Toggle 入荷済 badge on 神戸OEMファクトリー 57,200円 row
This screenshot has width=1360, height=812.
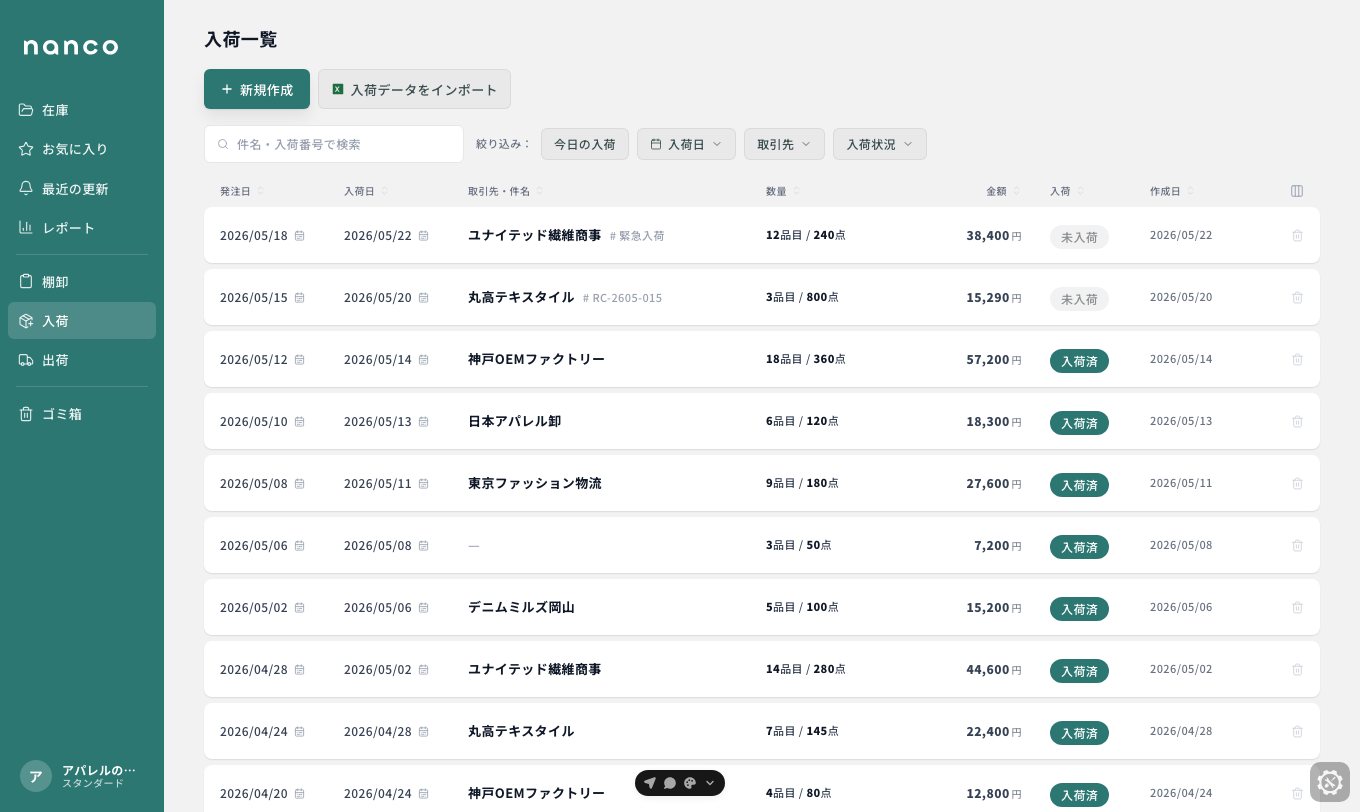pos(1079,361)
